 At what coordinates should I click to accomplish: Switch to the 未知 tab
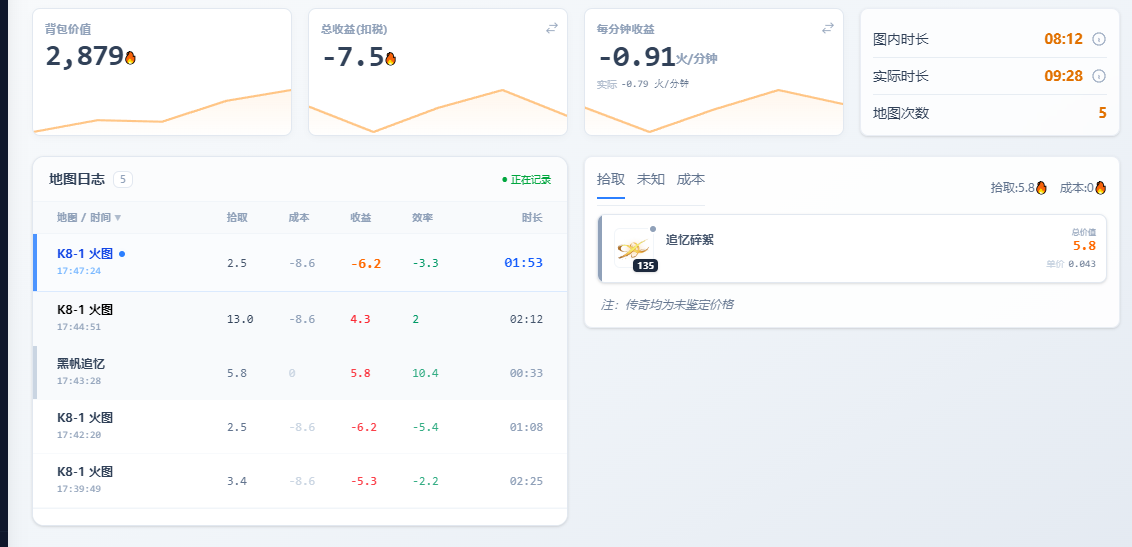tap(650, 179)
